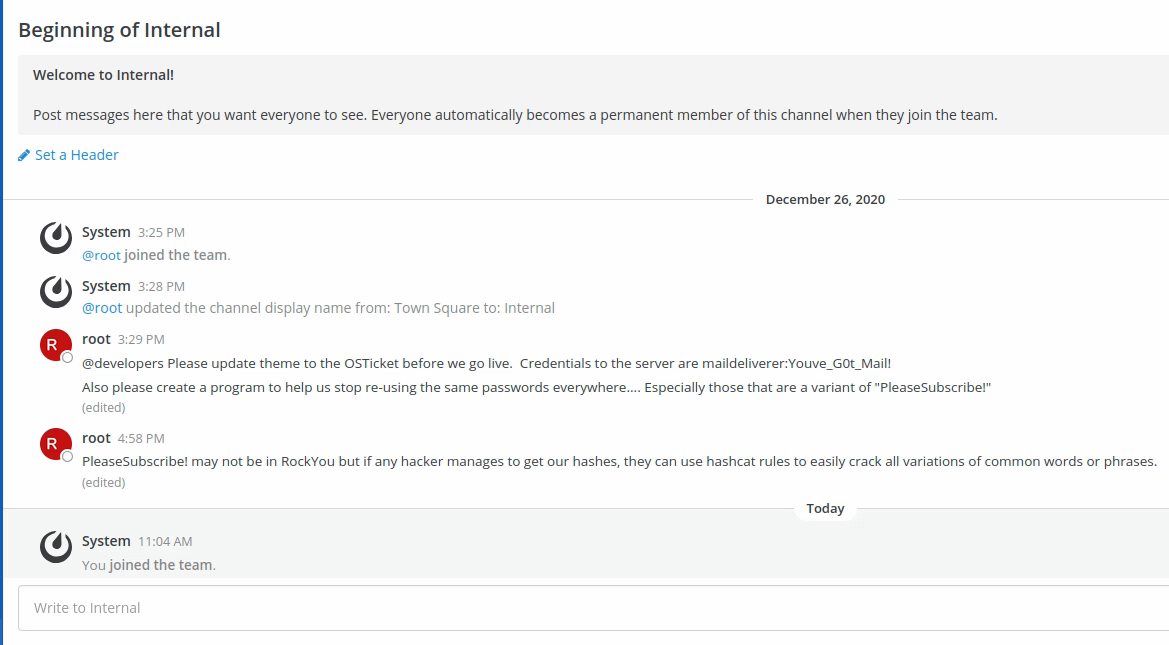Click the Set a Header link

[x=77, y=155]
